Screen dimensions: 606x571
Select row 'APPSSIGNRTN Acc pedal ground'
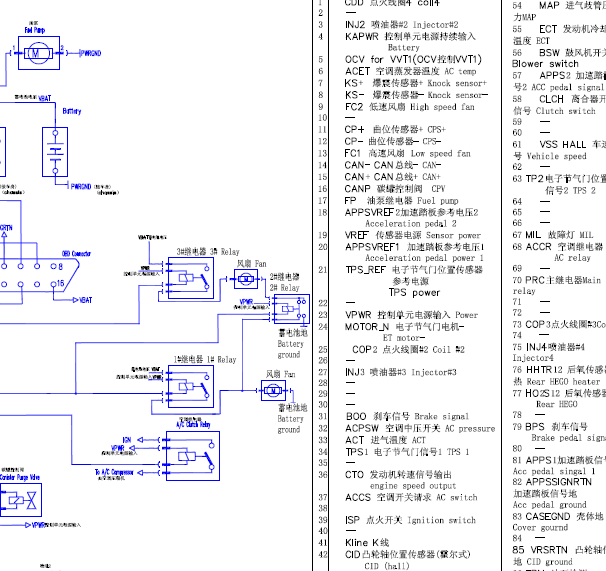pos(552,493)
